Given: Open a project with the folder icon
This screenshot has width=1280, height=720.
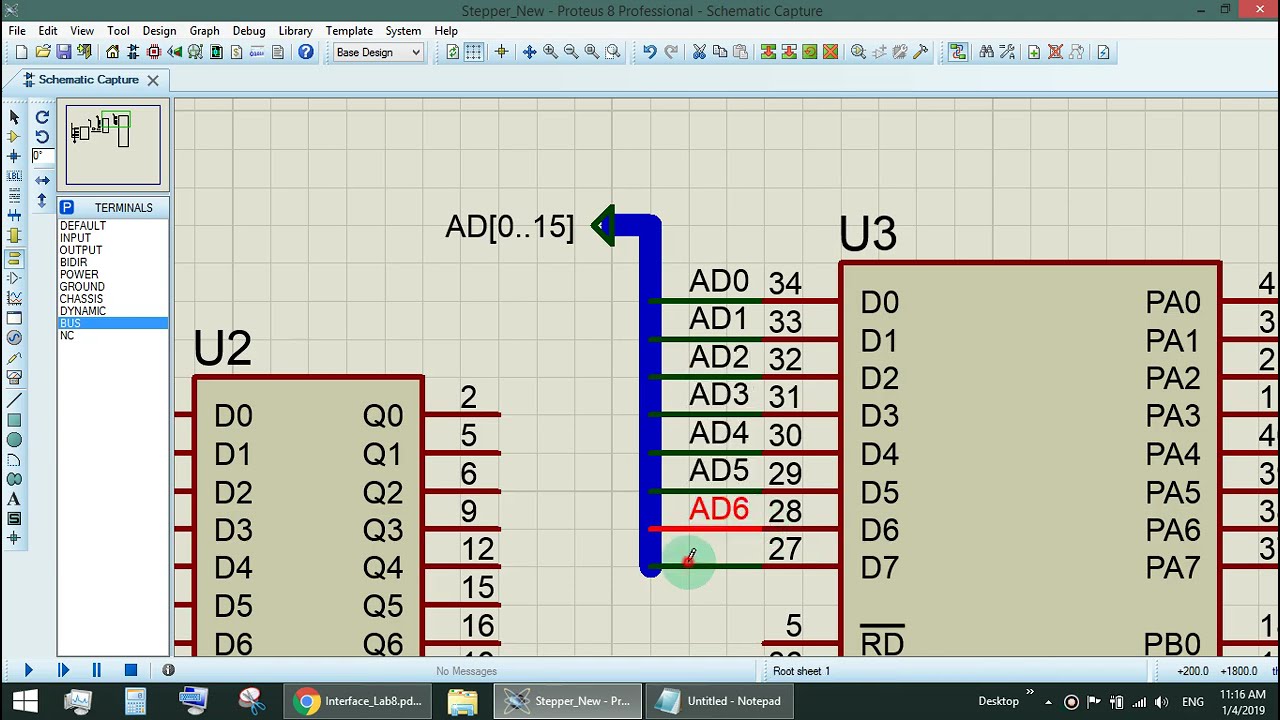Looking at the screenshot, I should click(x=43, y=52).
